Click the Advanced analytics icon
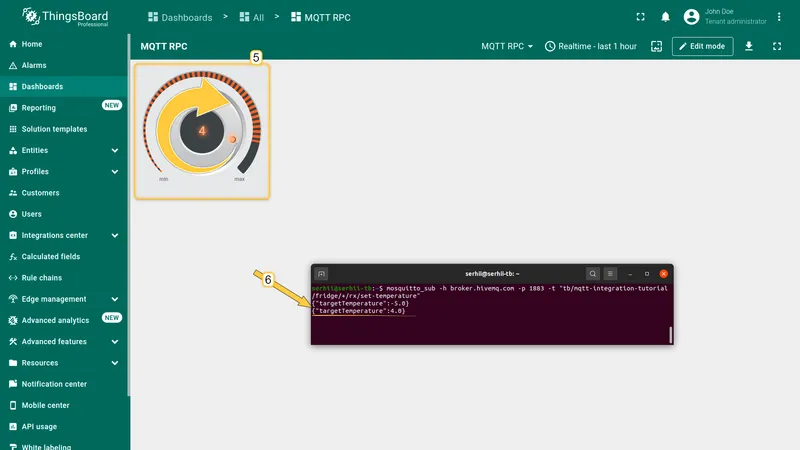The width and height of the screenshot is (800, 450). click(13, 320)
